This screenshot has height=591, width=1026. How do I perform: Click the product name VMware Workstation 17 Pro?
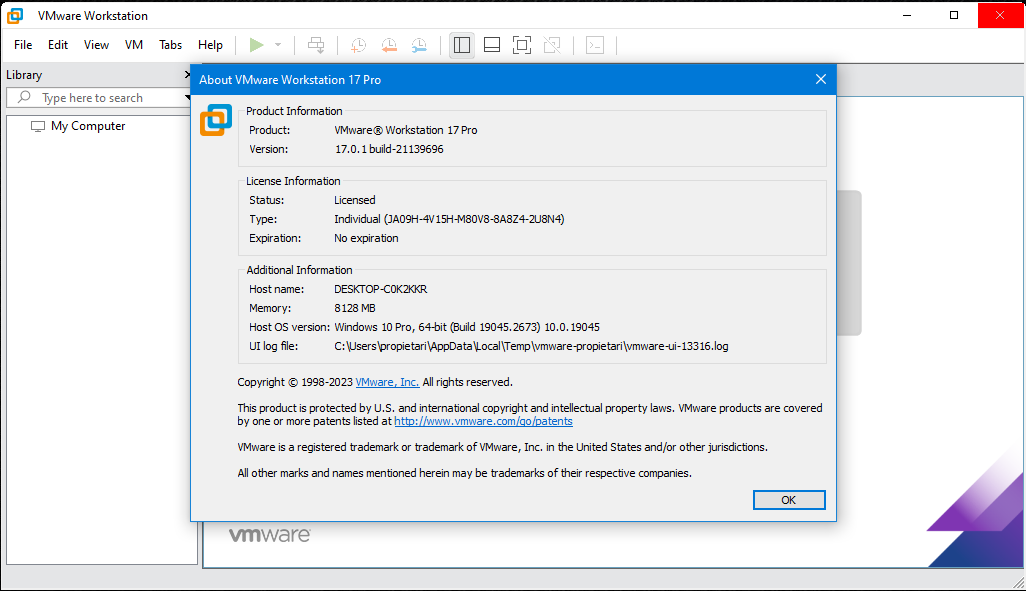coord(406,130)
